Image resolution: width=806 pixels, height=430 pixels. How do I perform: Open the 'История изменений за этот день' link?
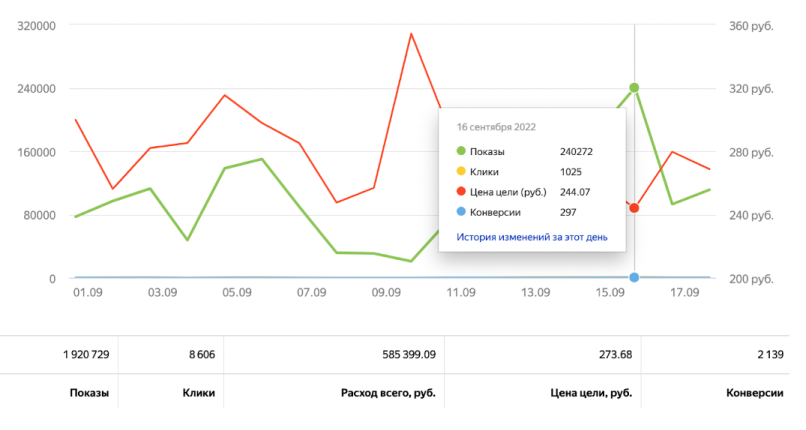pyautogui.click(x=532, y=237)
